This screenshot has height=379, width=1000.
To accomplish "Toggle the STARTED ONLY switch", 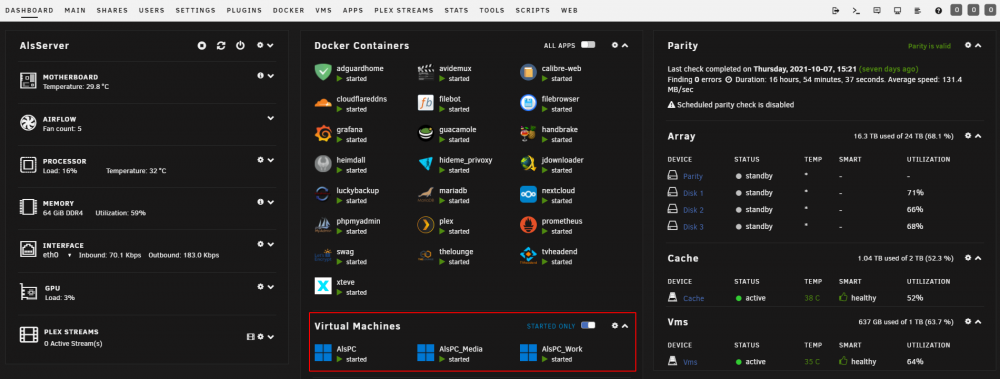I will click(x=587, y=325).
